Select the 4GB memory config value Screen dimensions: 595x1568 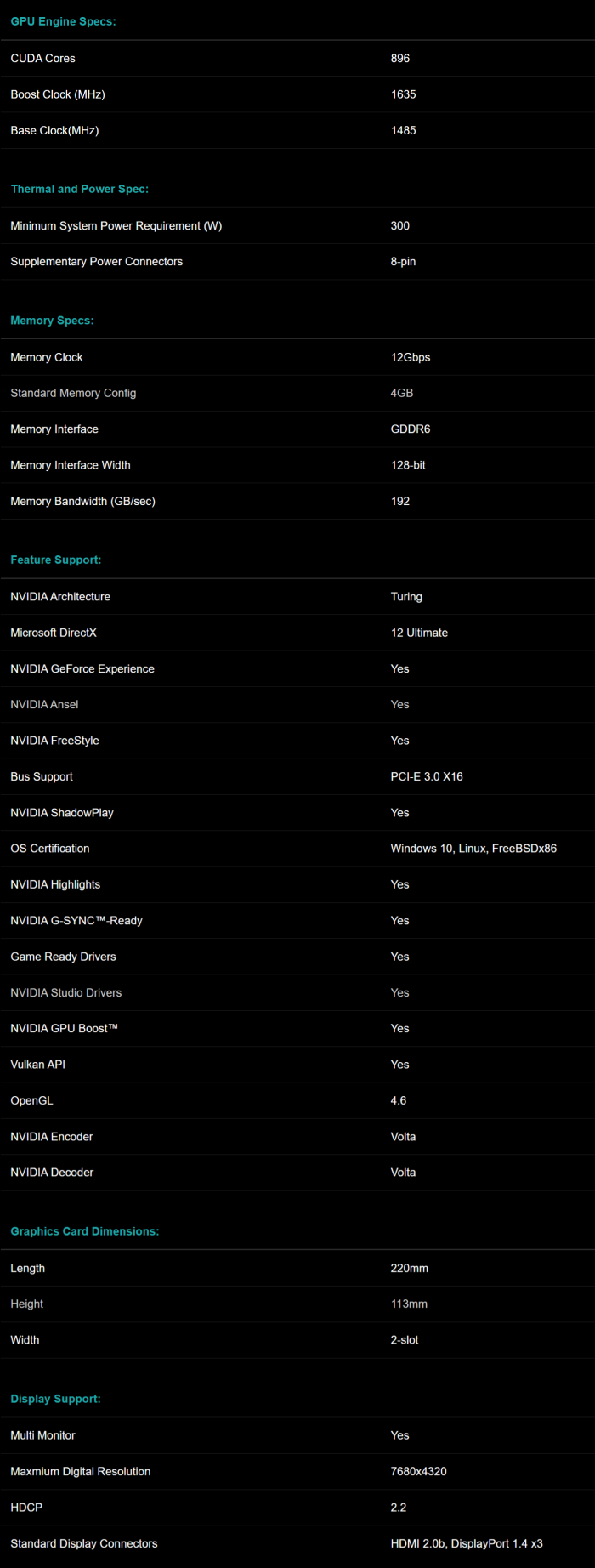point(402,393)
